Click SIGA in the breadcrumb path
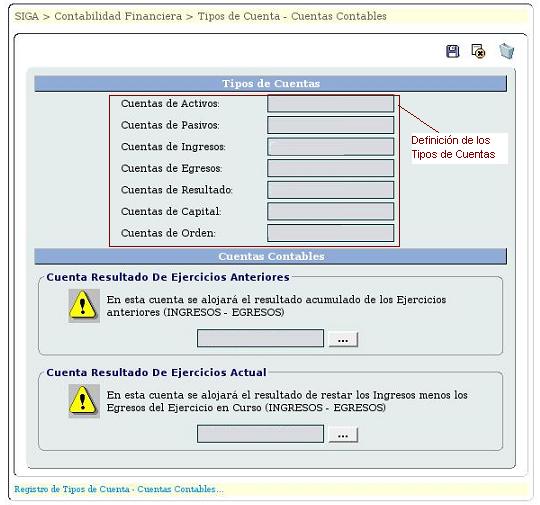 click(x=27, y=16)
